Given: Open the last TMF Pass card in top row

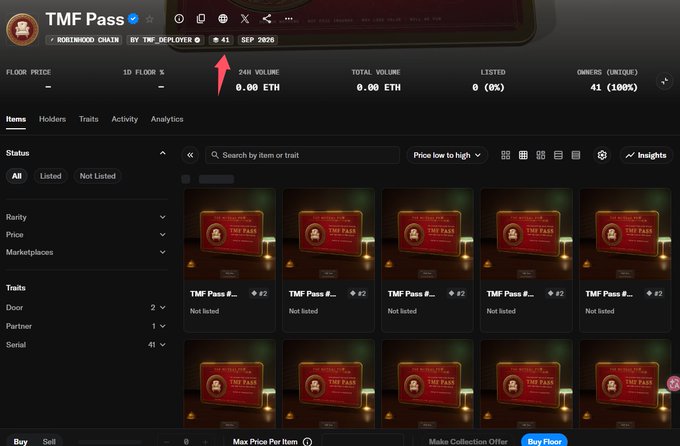Looking at the screenshot, I should (x=625, y=260).
